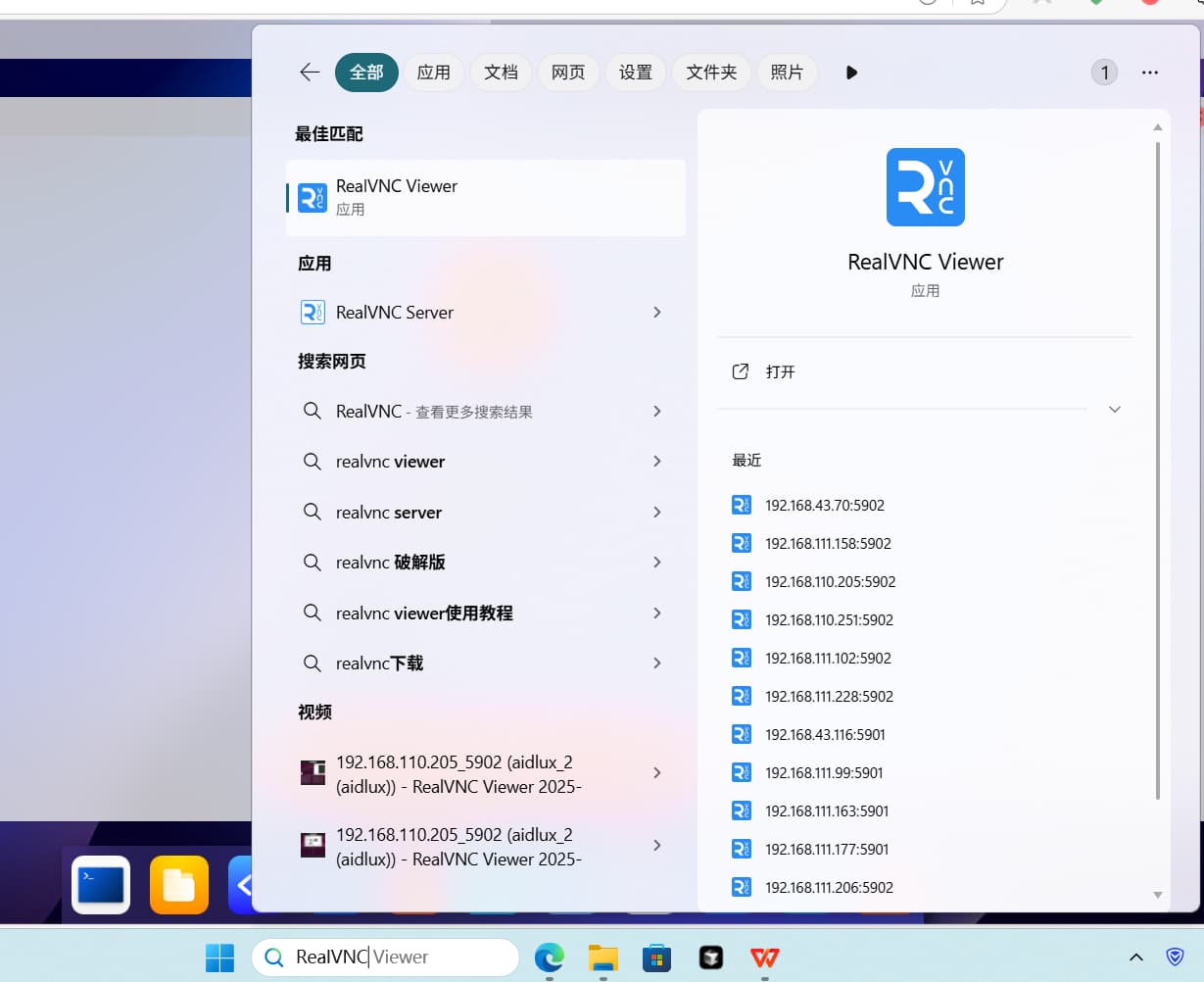Open RealVNC Viewer best match result

coord(485,197)
